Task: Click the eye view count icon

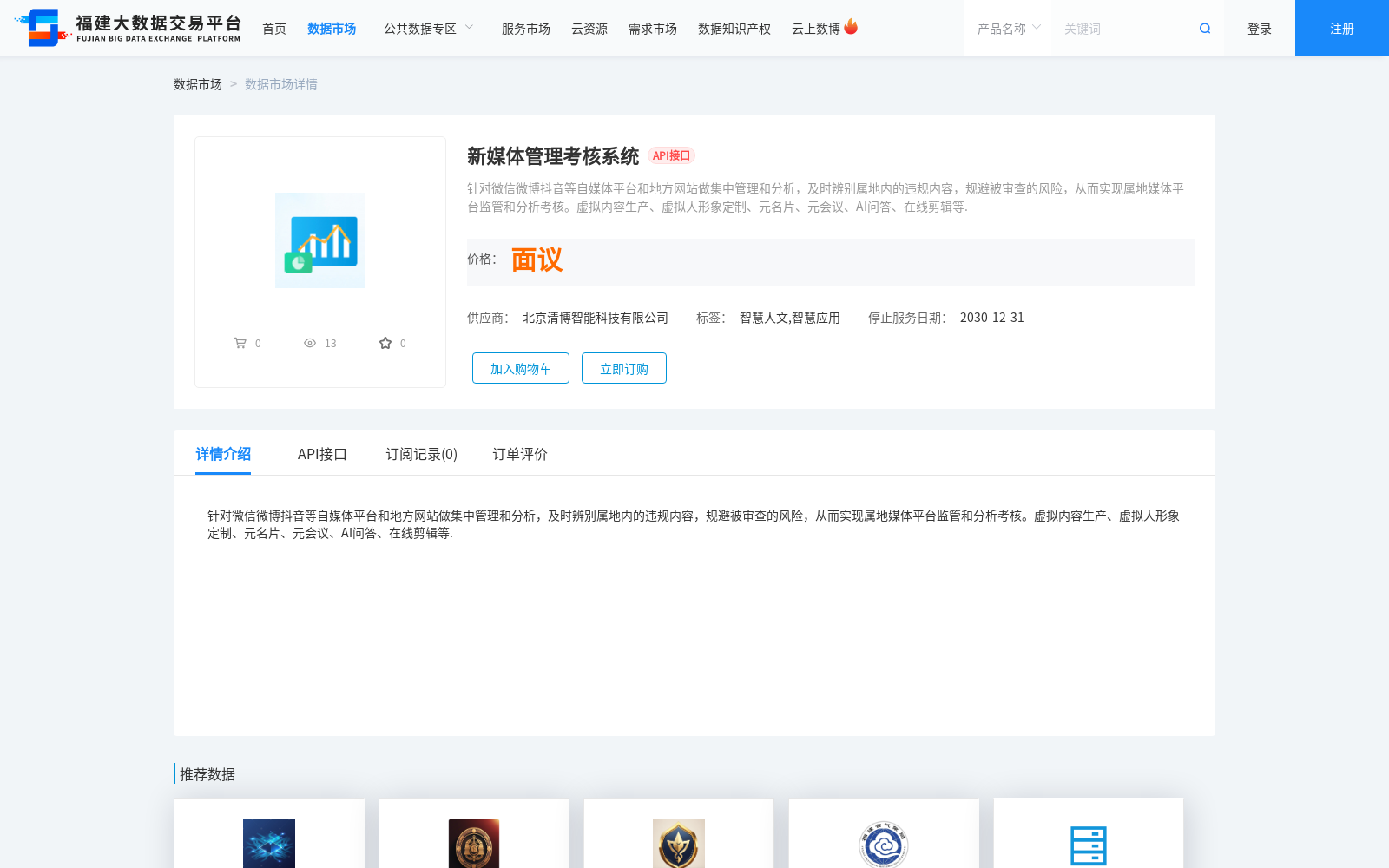Action: pos(310,343)
